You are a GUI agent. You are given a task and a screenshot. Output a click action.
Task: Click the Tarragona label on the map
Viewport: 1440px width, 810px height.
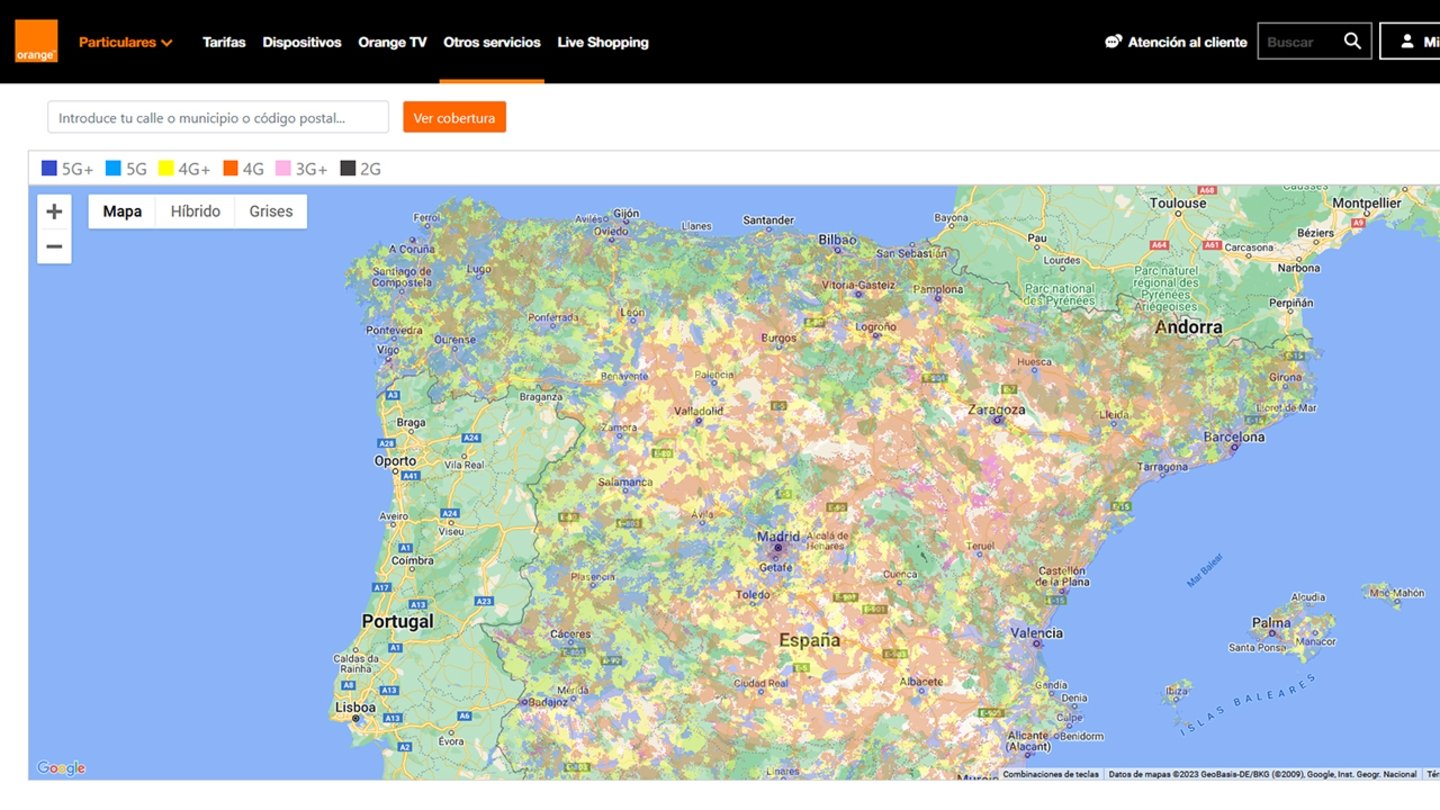click(x=1163, y=467)
